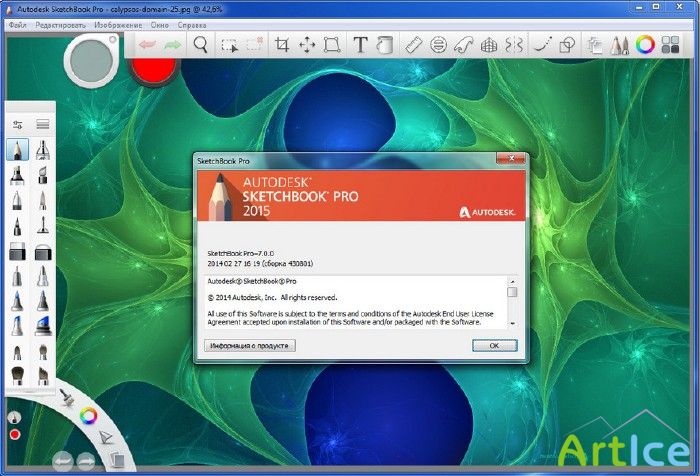Screen dimensions: 700x476
Task: Toggle the Steady Stroke tool
Action: pyautogui.click(x=542, y=45)
